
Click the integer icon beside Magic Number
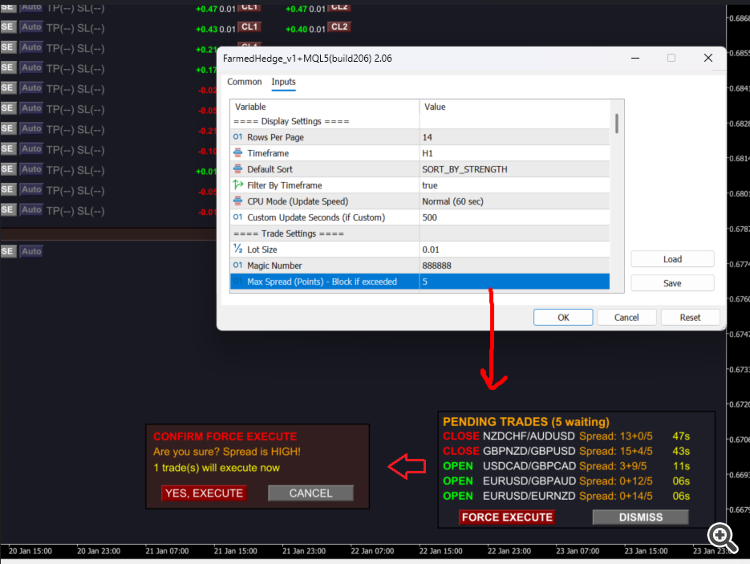pos(237,265)
